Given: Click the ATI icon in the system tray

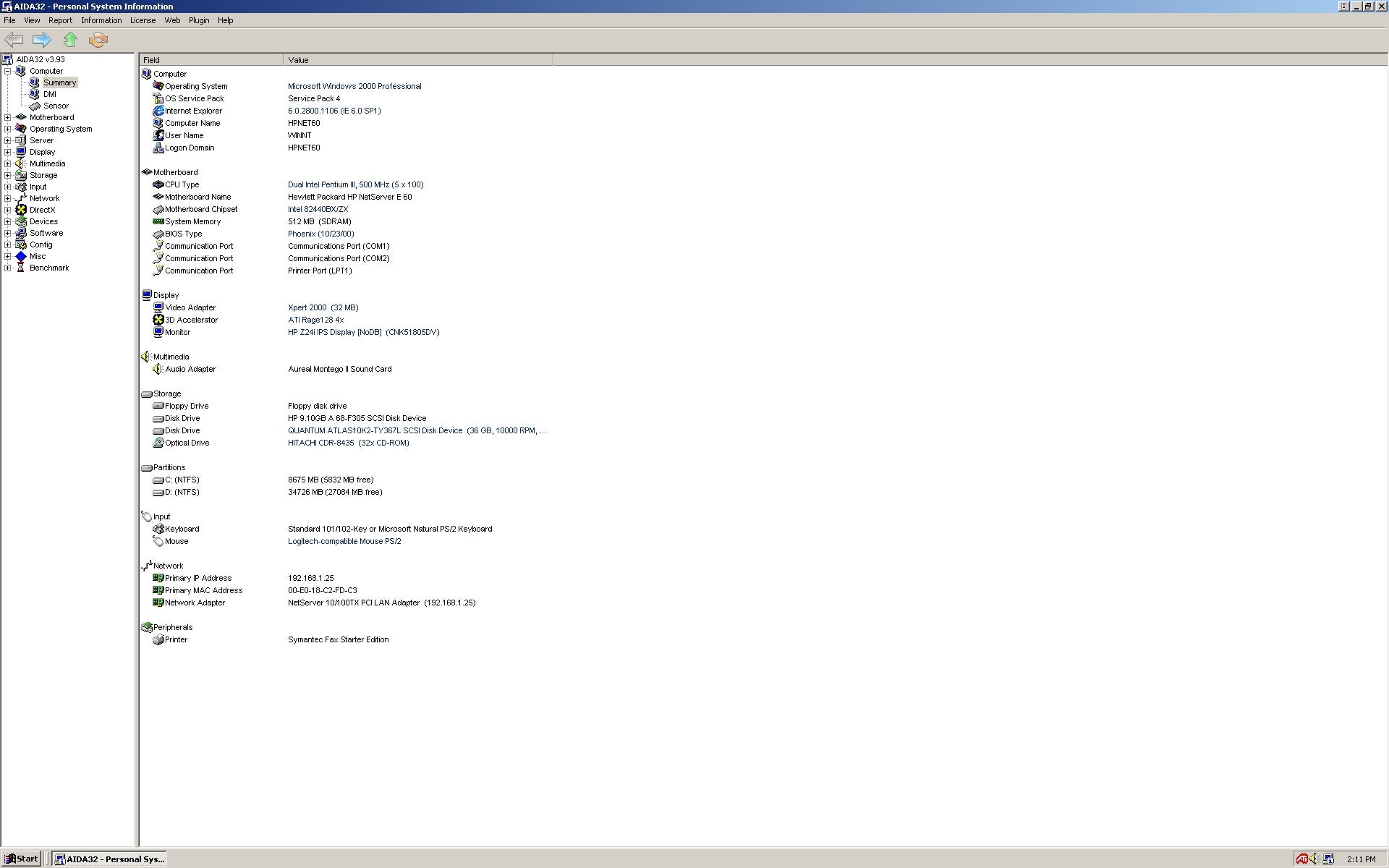Looking at the screenshot, I should point(1302,859).
